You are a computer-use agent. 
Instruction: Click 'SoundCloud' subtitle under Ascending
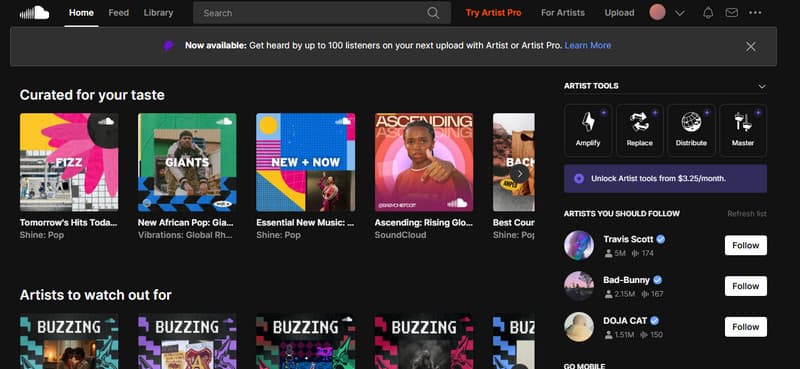click(400, 236)
